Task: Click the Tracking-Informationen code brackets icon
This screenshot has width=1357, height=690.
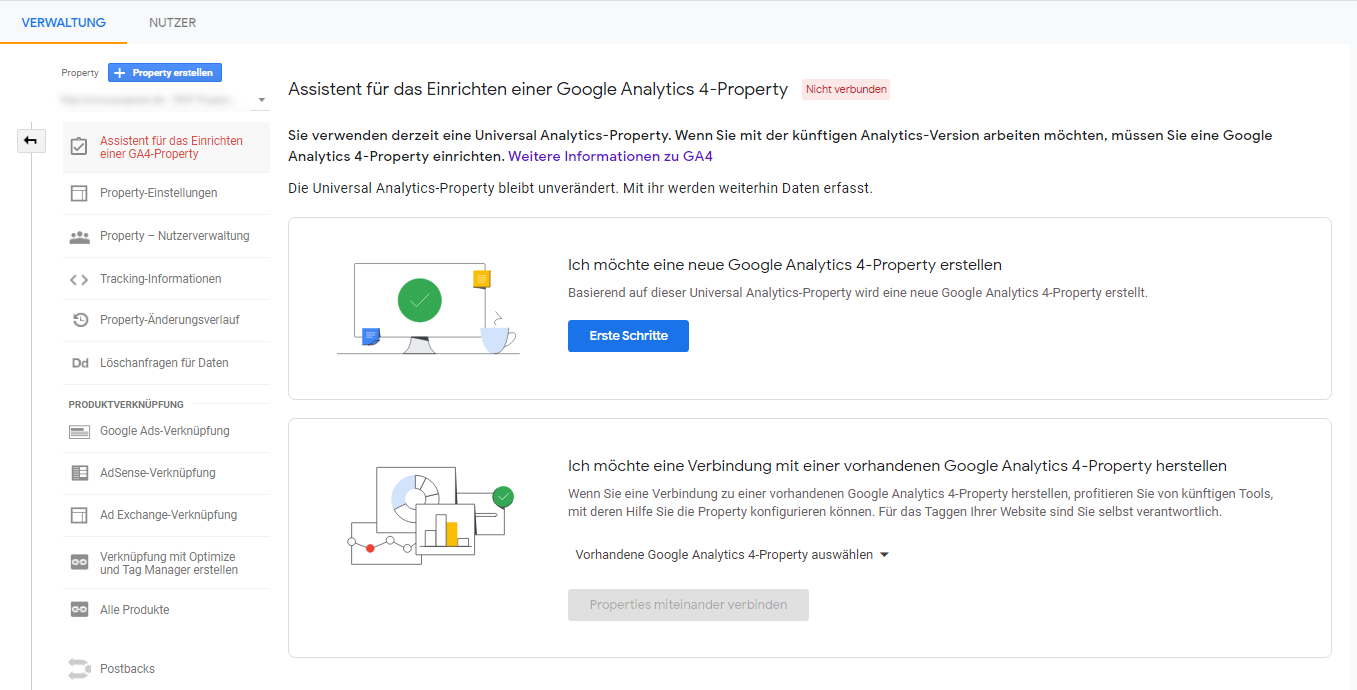Action: 79,279
